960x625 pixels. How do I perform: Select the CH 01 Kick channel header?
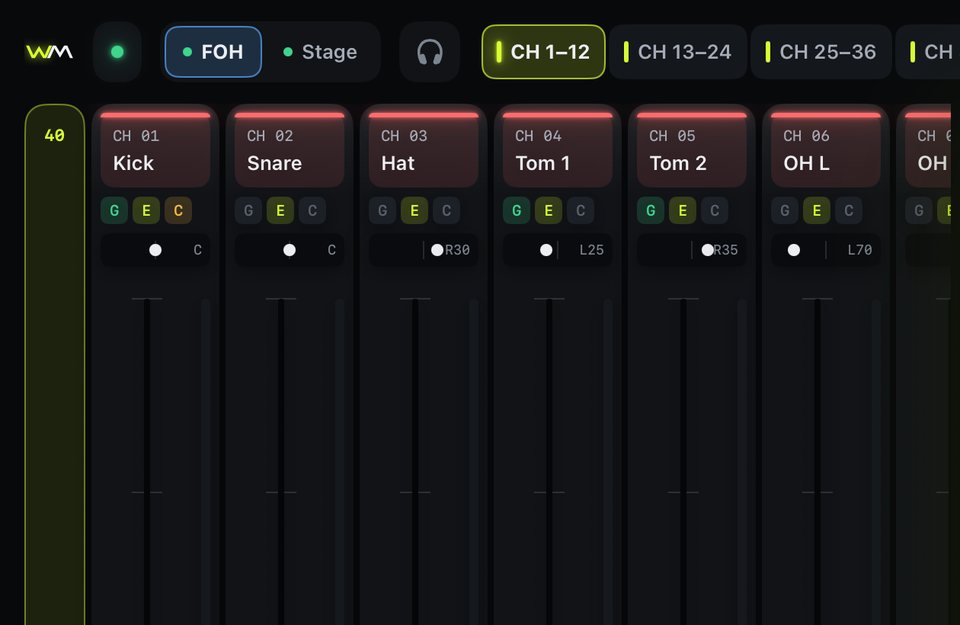156,150
